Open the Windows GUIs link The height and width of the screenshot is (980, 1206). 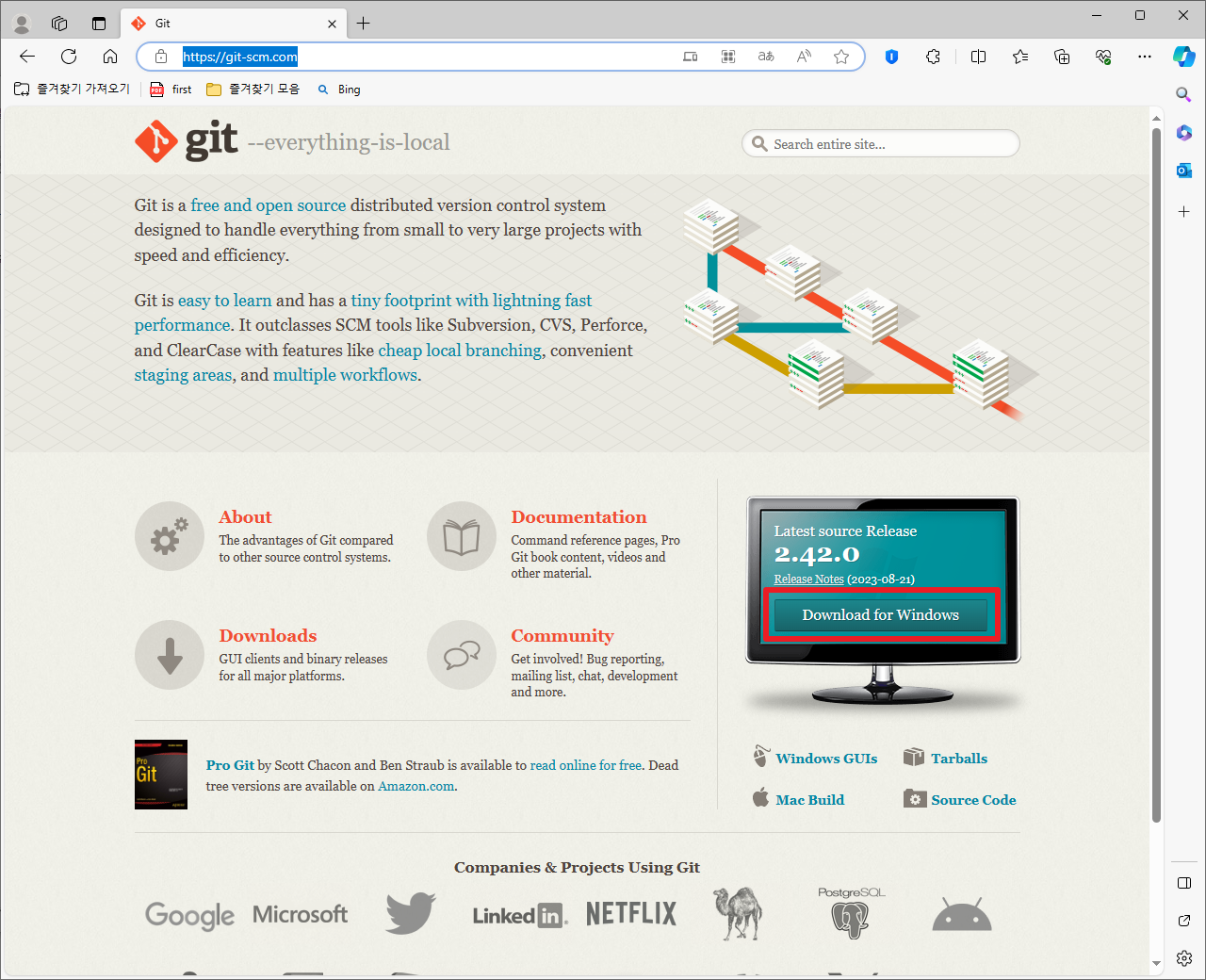826,759
